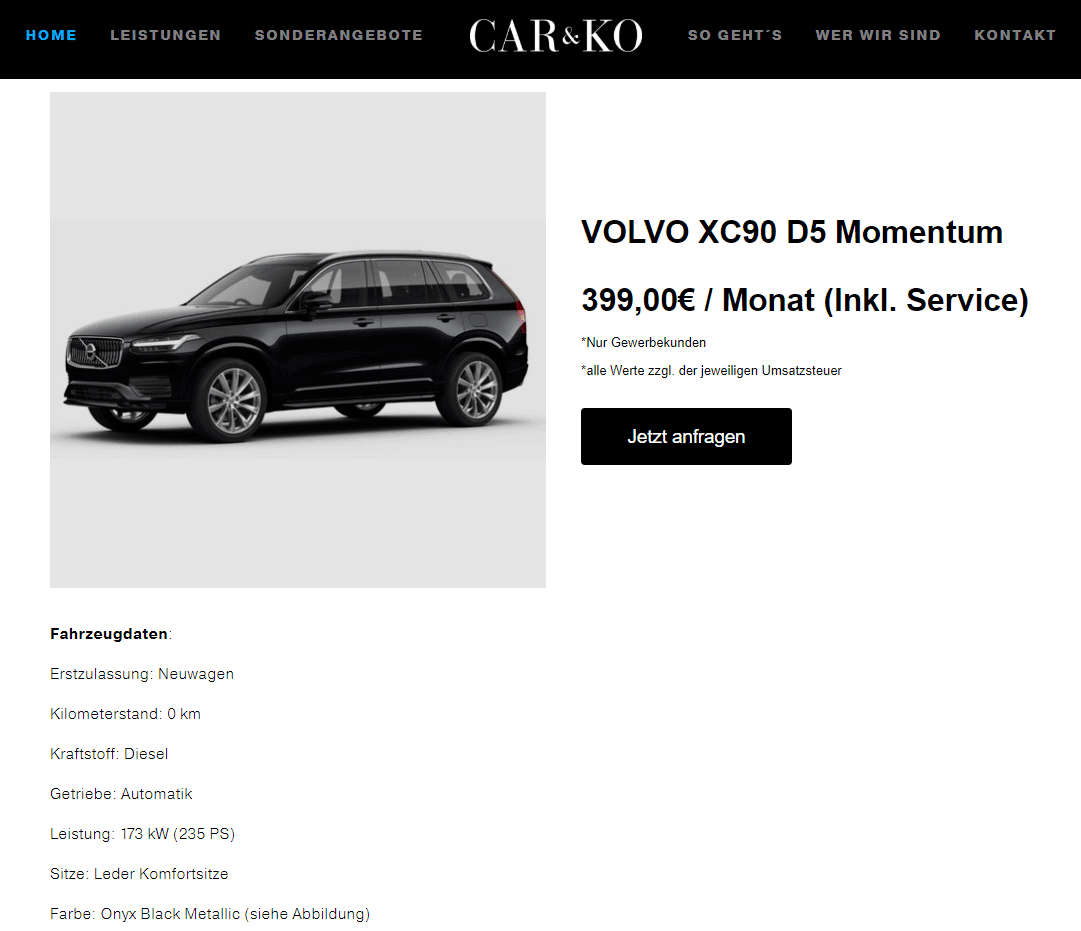Click the Nur Gewerbekunden note
1081x931 pixels.
[643, 343]
